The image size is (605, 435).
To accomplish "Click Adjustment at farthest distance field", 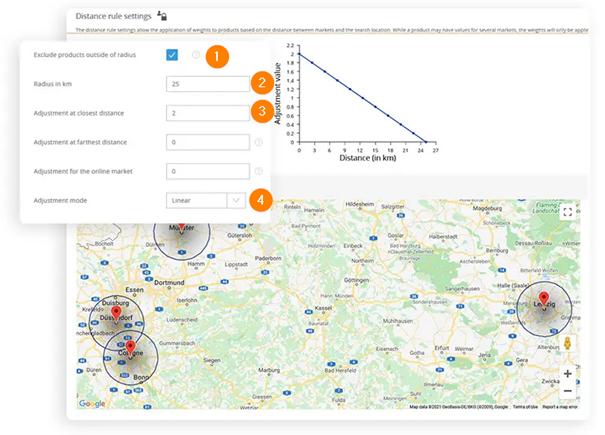I will (x=208, y=142).
